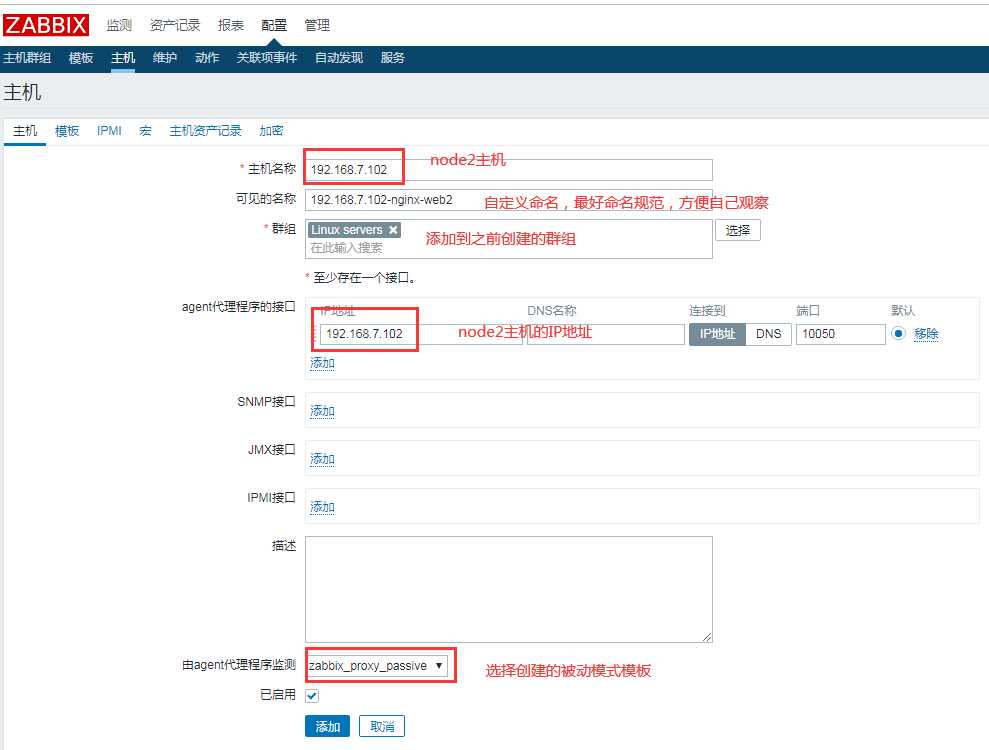989x750 pixels.
Task: Select default agent interface radio button
Action: coord(898,333)
